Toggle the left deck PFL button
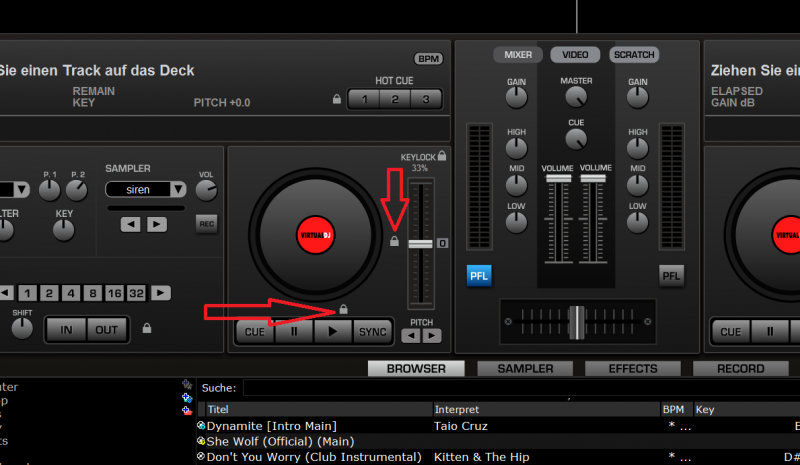This screenshot has width=800, height=465. 479,275
